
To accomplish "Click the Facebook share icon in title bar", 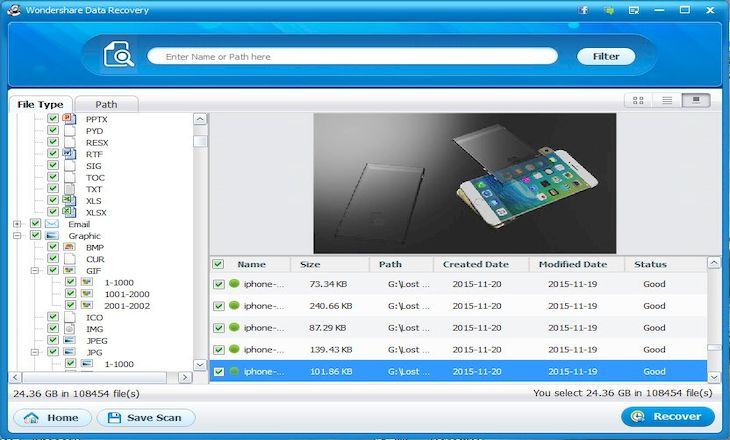I will pos(583,10).
